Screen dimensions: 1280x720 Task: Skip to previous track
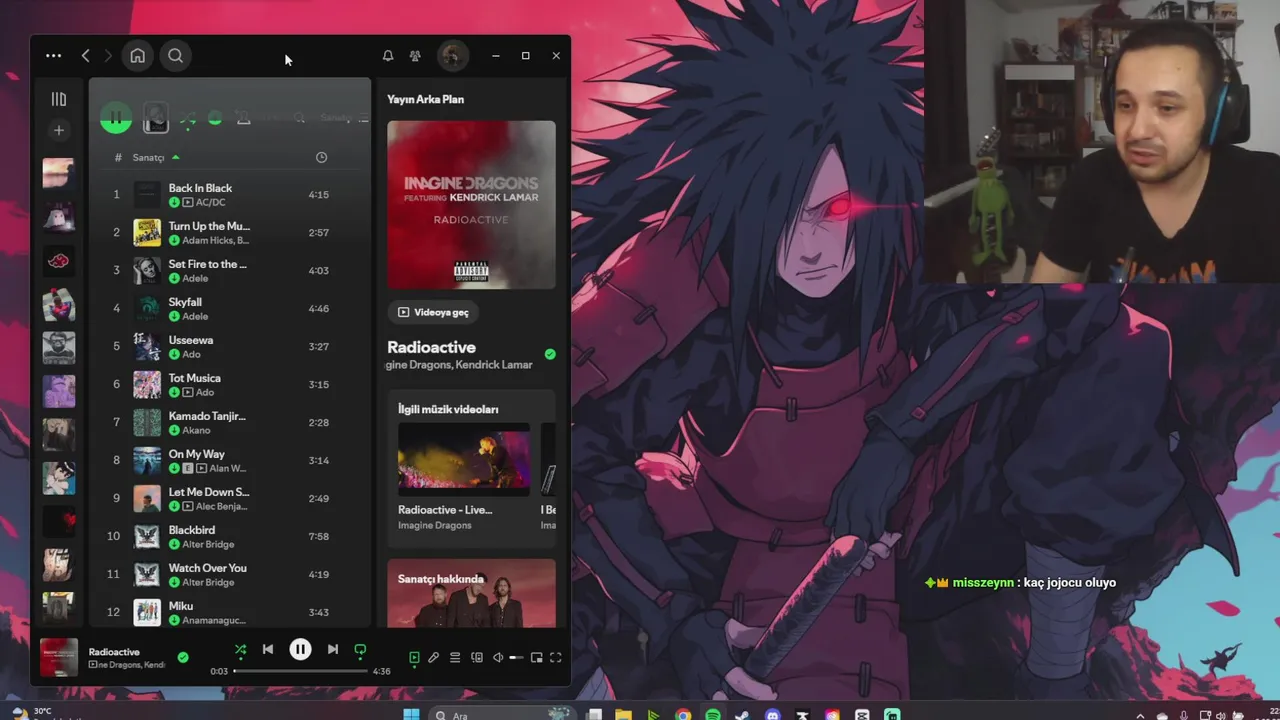coord(268,649)
